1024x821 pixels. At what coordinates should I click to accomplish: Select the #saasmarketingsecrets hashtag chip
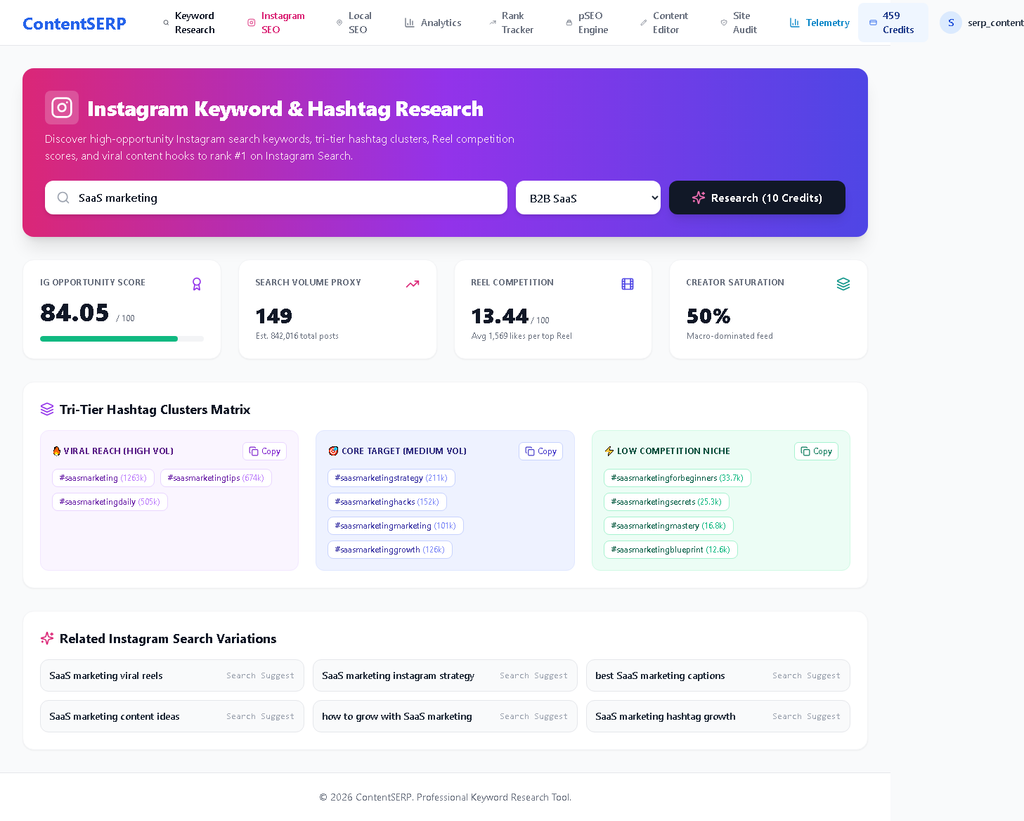(666, 502)
